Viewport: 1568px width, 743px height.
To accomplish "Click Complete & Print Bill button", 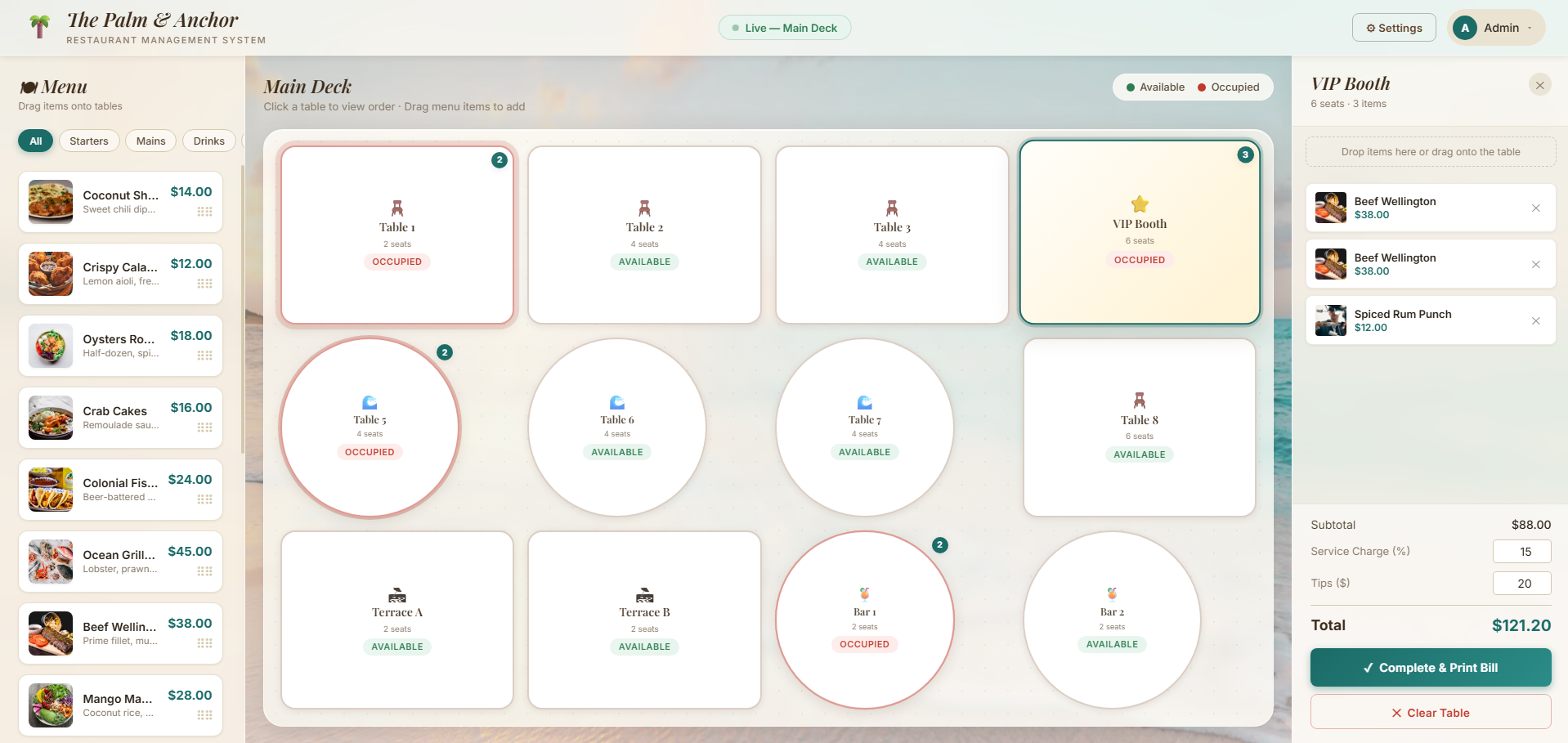I will pos(1431,668).
